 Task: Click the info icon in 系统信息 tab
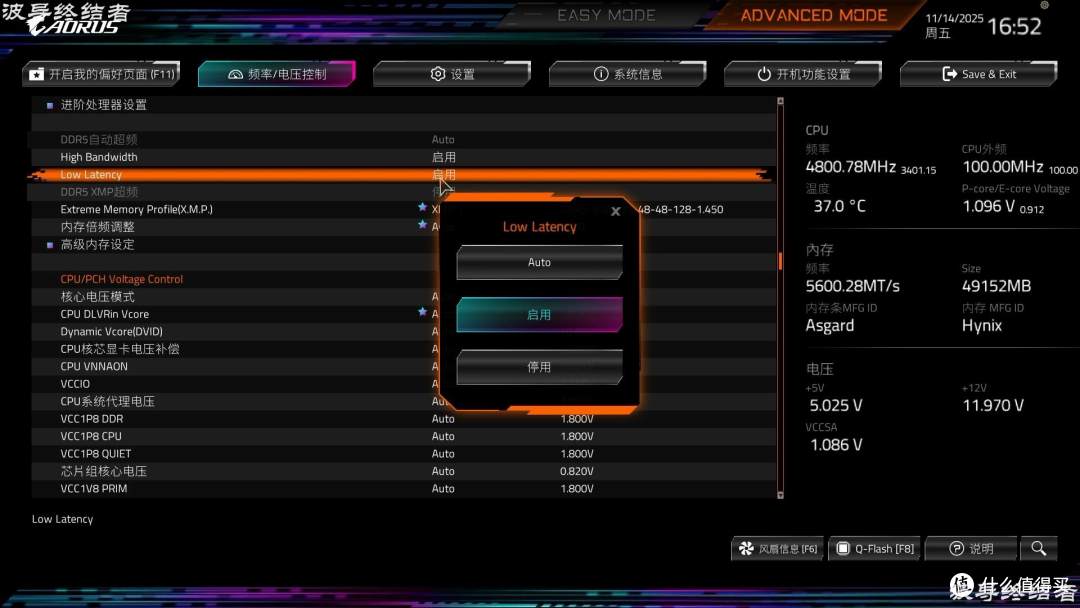pos(601,74)
